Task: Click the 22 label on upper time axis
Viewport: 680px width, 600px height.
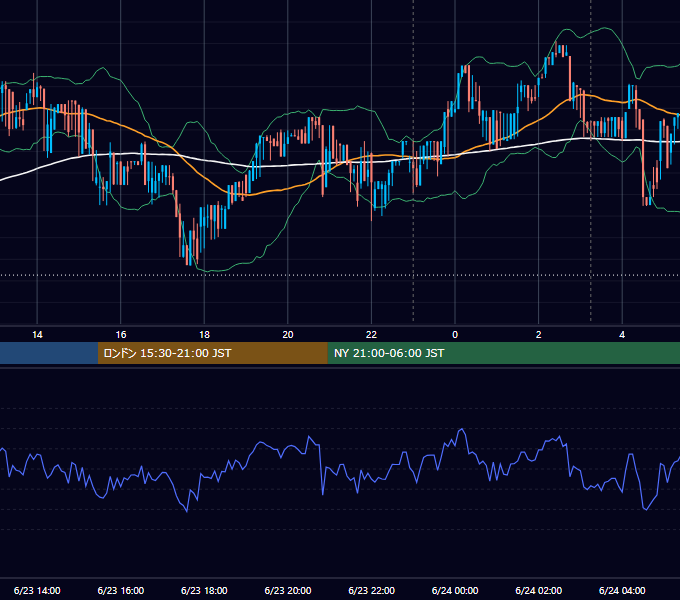Action: click(x=371, y=335)
